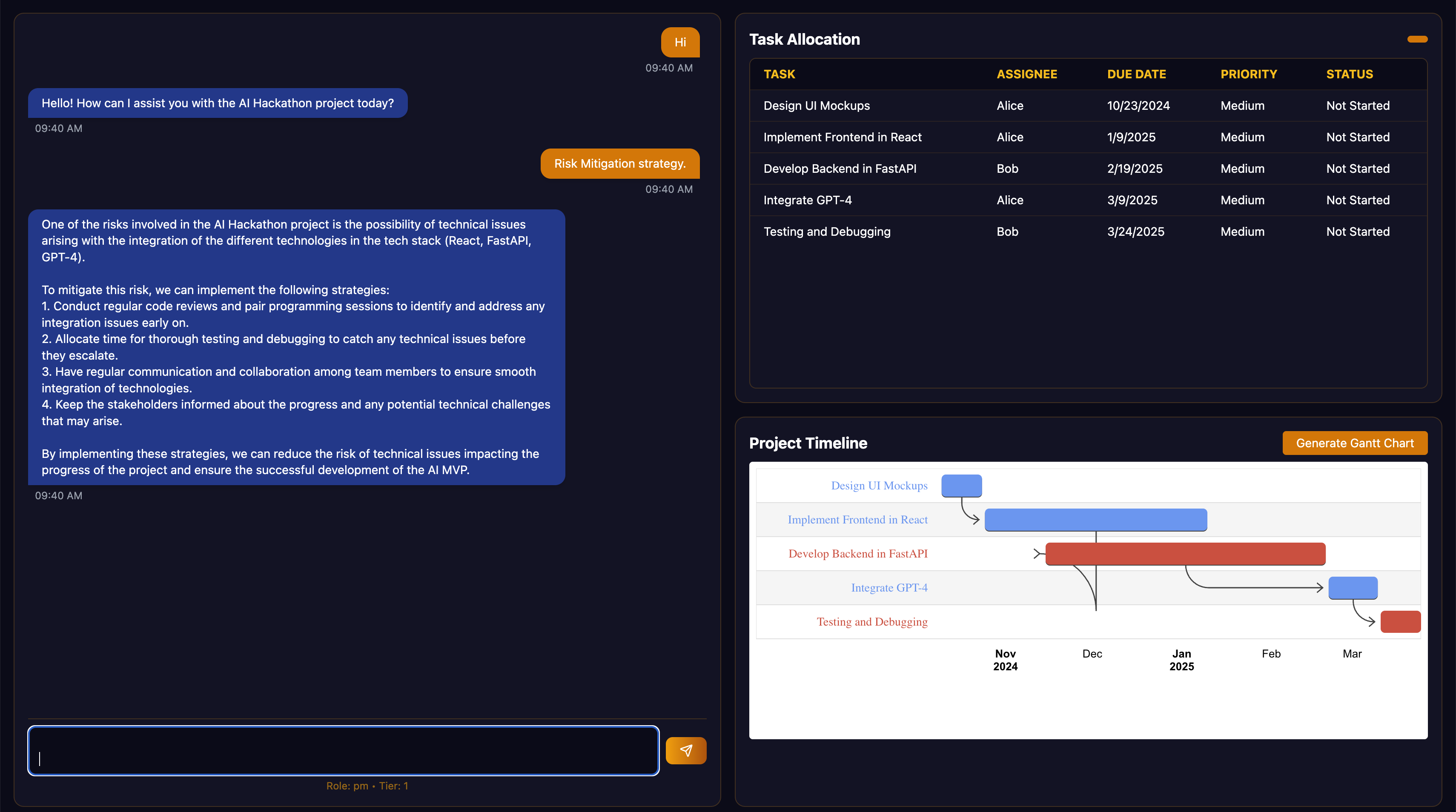Image resolution: width=1456 pixels, height=812 pixels.
Task: Collapse Task Allocation with the orange minimize bar
Action: click(x=1417, y=39)
